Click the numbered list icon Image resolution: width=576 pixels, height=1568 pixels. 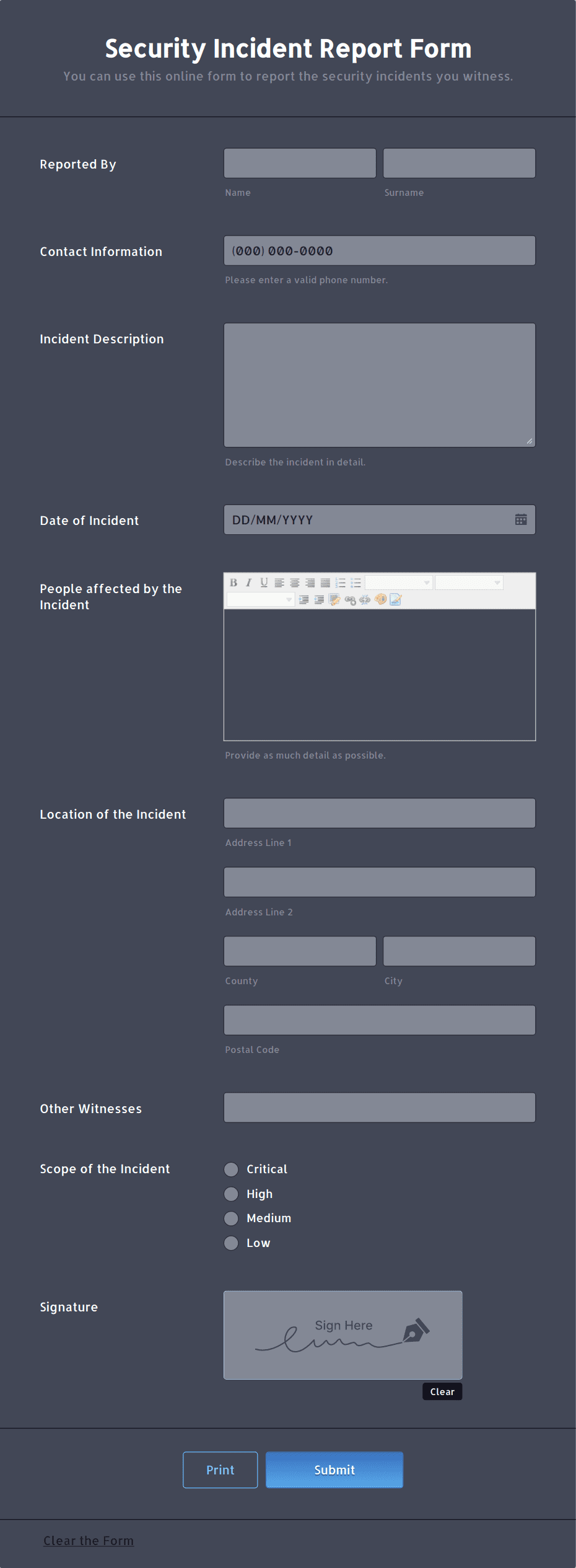click(340, 583)
